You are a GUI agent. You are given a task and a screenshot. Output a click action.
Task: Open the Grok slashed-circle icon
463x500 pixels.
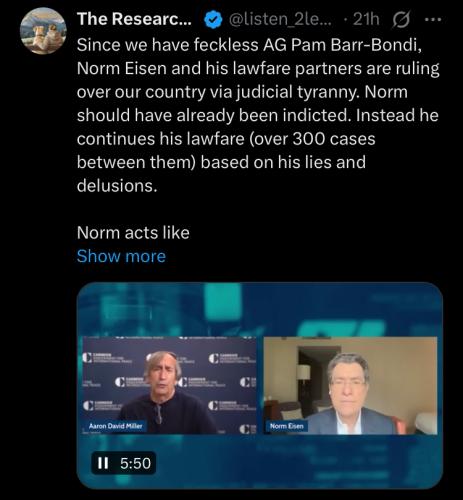click(x=401, y=20)
